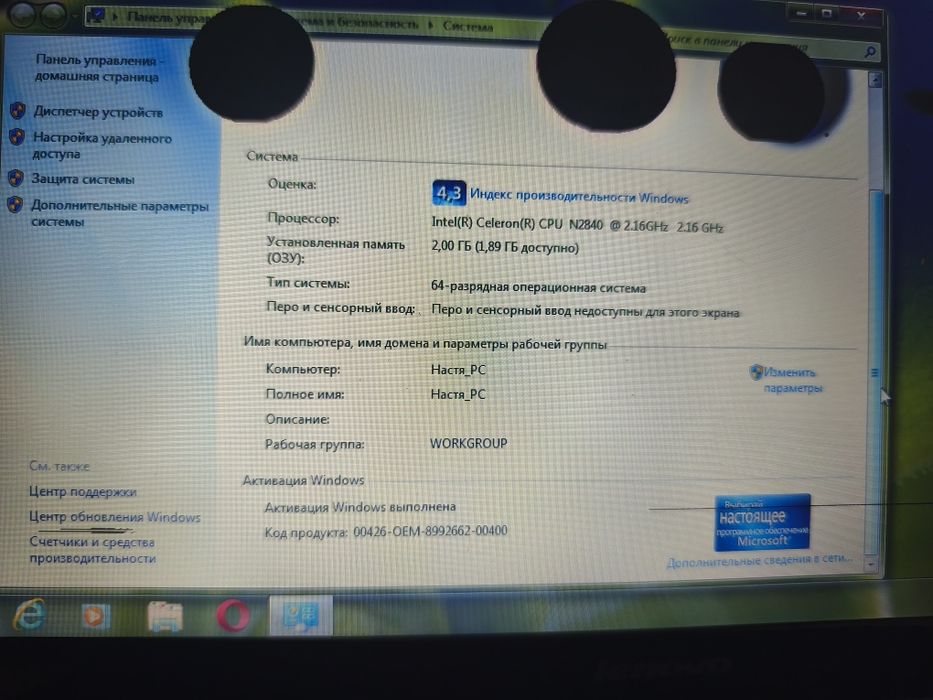Click shield icon beside Защита системы

point(15,178)
